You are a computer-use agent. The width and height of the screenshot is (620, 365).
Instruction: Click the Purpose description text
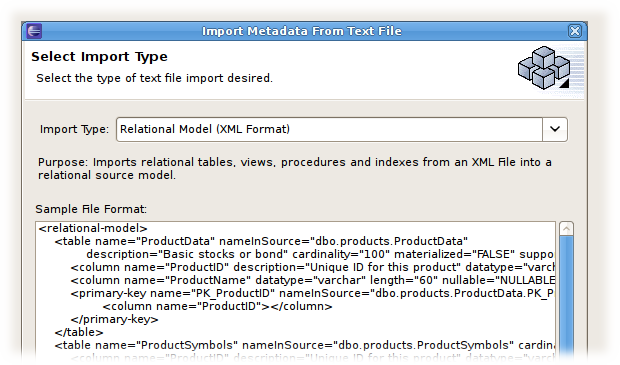(295, 168)
